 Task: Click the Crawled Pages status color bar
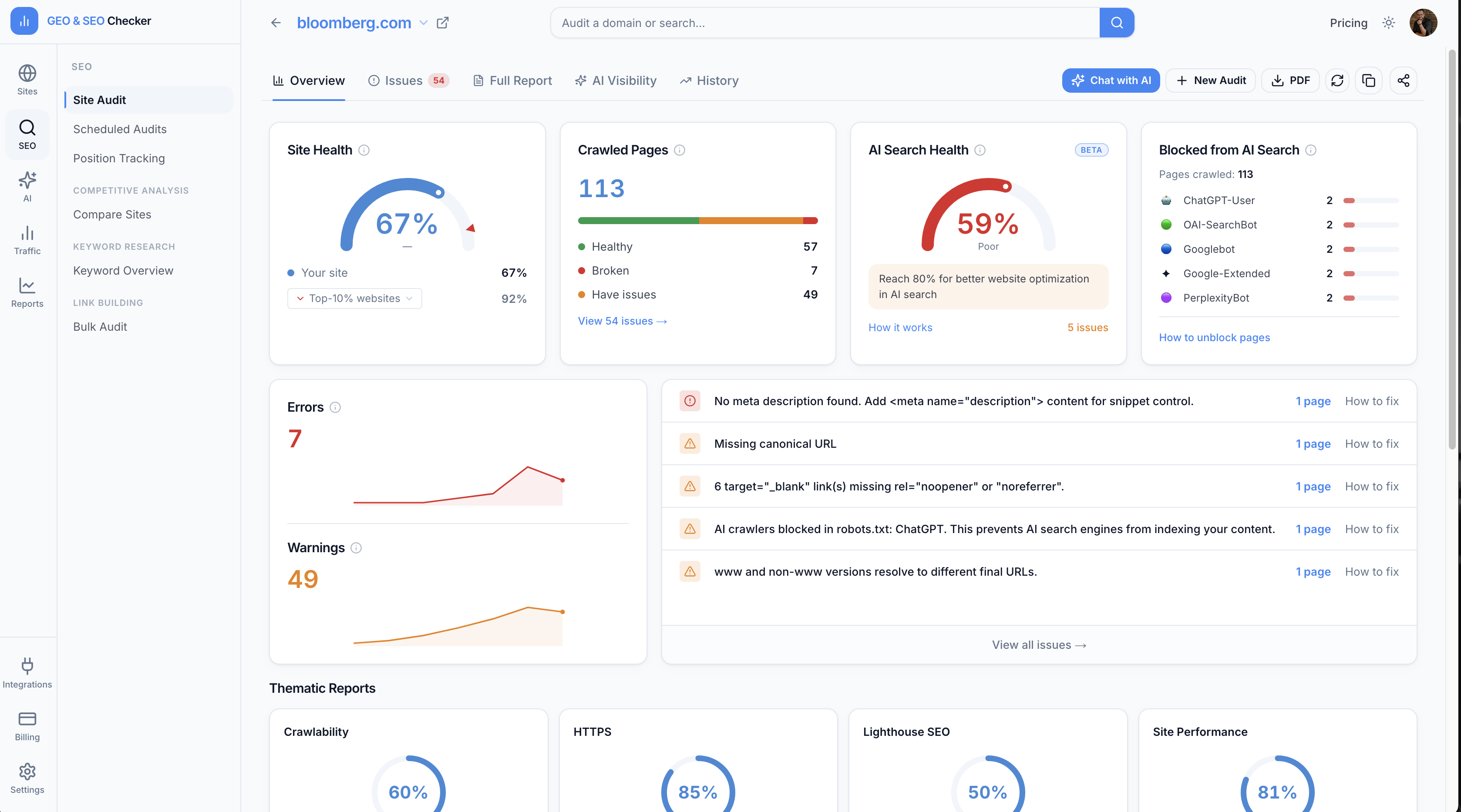(x=697, y=221)
